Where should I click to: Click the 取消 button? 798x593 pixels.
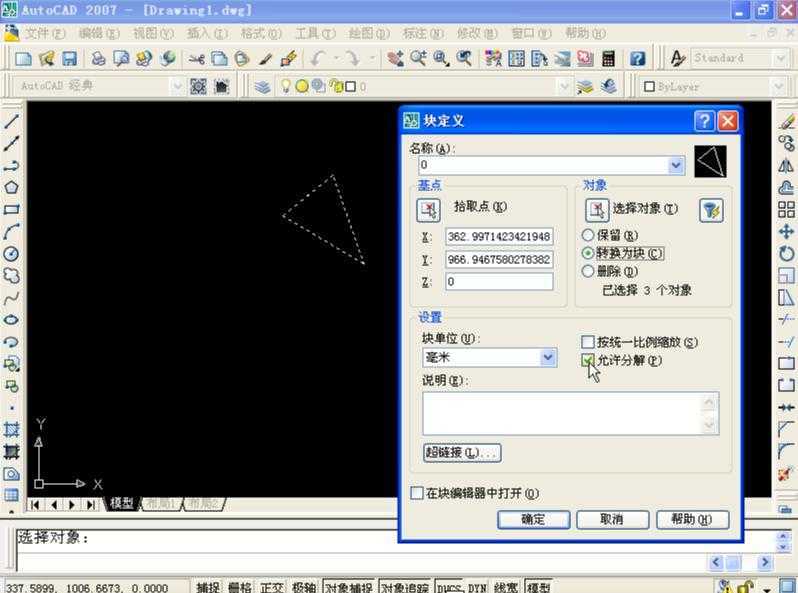click(612, 519)
